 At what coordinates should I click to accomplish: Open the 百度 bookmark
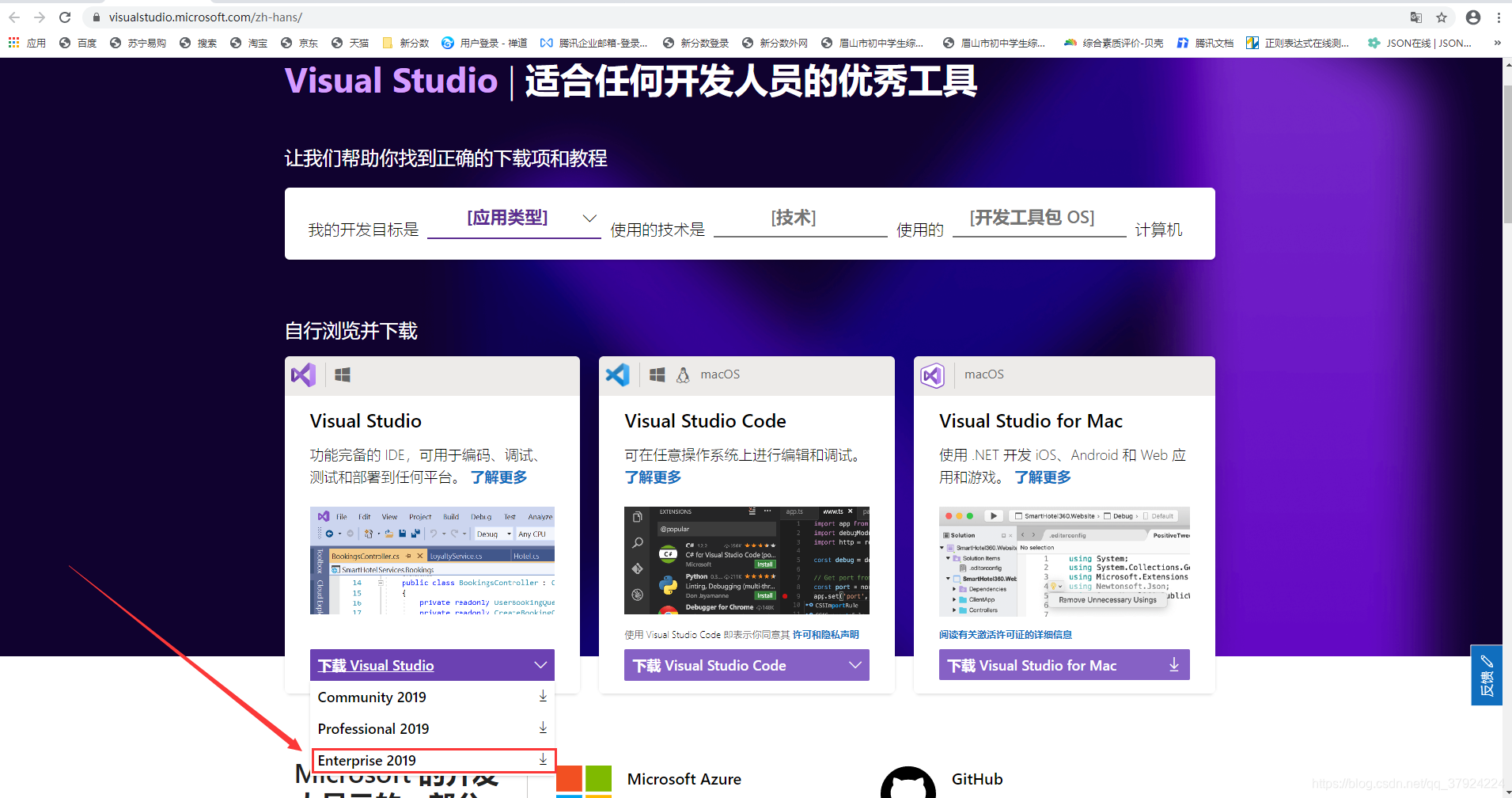[x=78, y=43]
